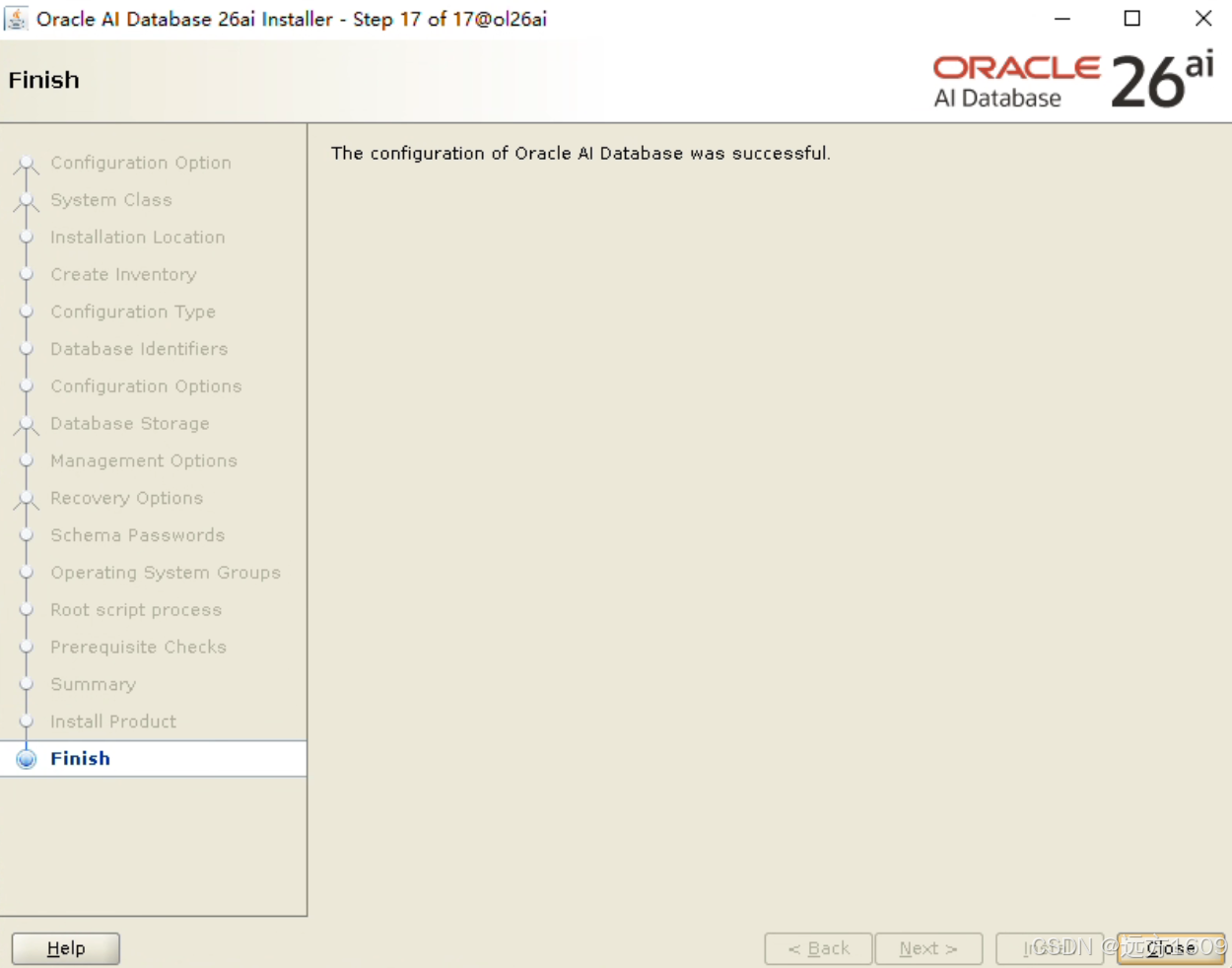Select the System Class step
Screen dimensions: 1232x968
[111, 200]
